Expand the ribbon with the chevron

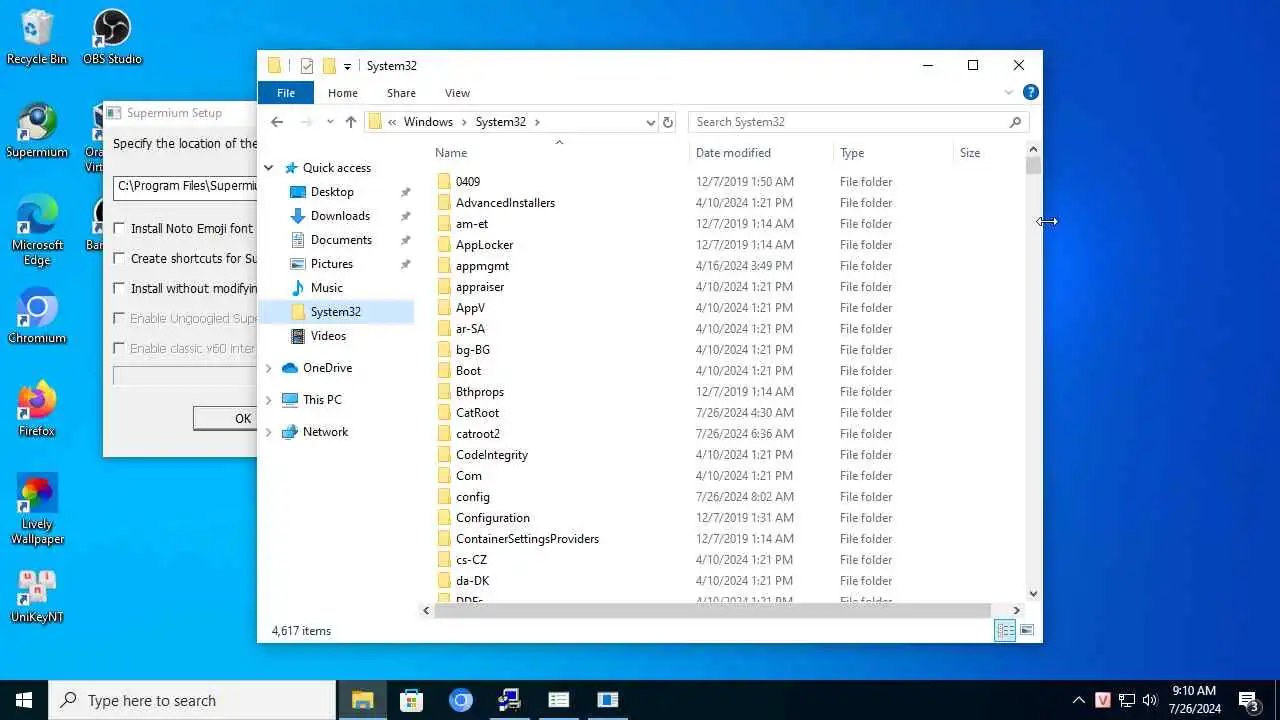(x=1009, y=92)
